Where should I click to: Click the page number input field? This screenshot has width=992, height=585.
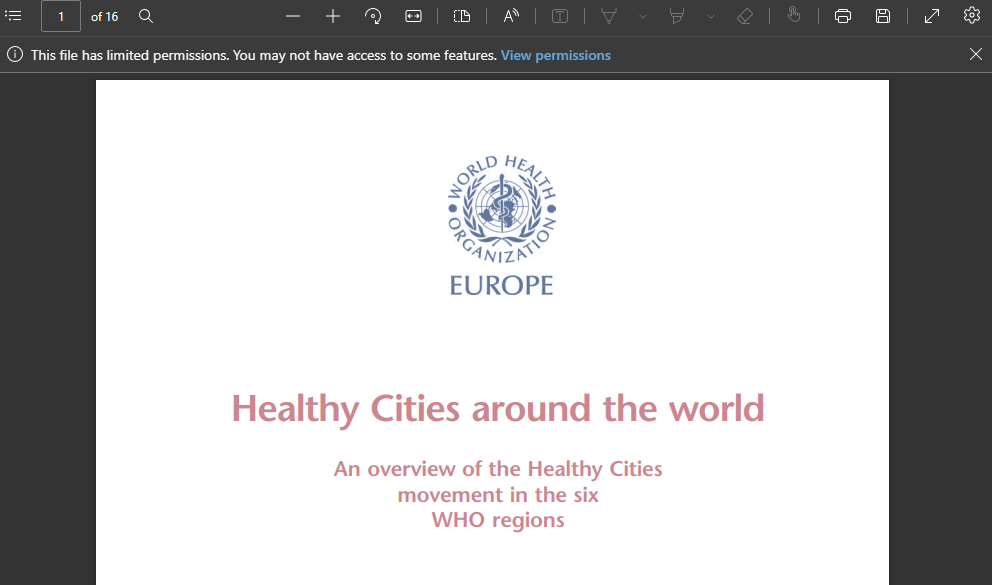coord(61,16)
